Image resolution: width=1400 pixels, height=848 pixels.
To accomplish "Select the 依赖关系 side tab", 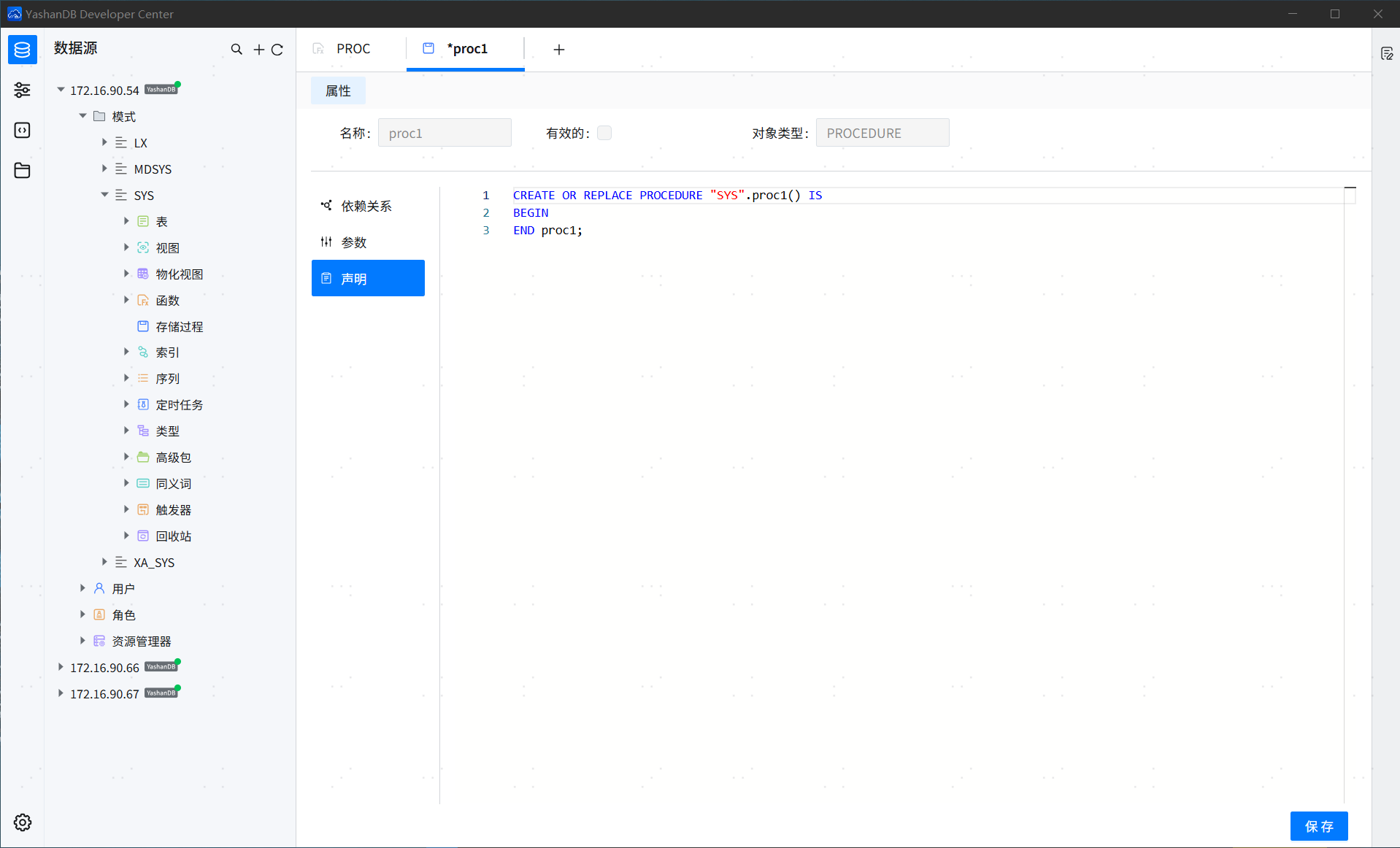I will coord(367,206).
